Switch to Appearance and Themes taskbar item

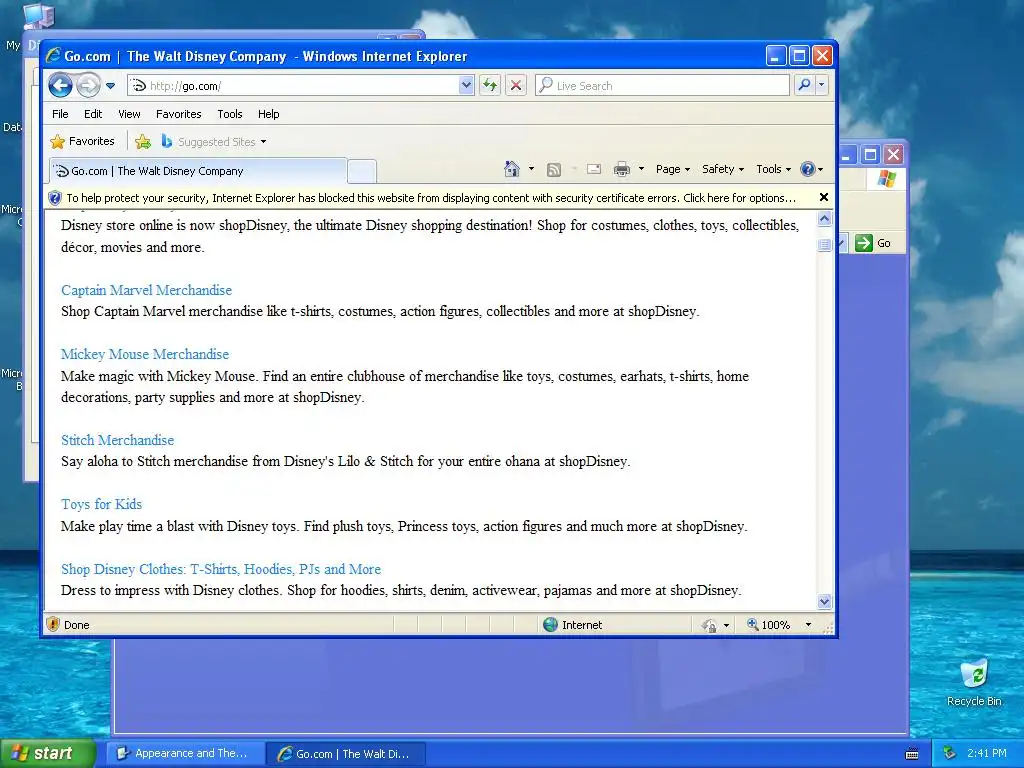pos(185,753)
